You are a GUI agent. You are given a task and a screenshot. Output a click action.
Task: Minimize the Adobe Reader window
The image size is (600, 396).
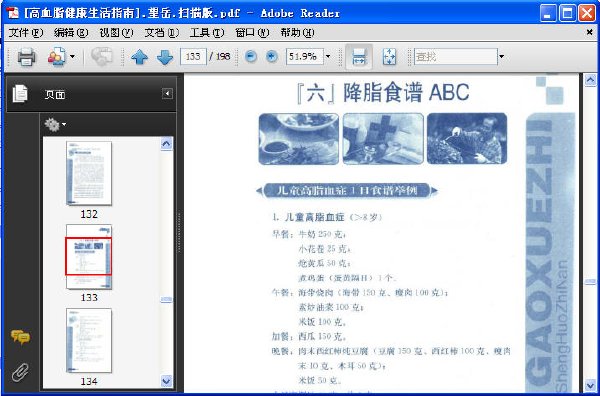pyautogui.click(x=548, y=13)
